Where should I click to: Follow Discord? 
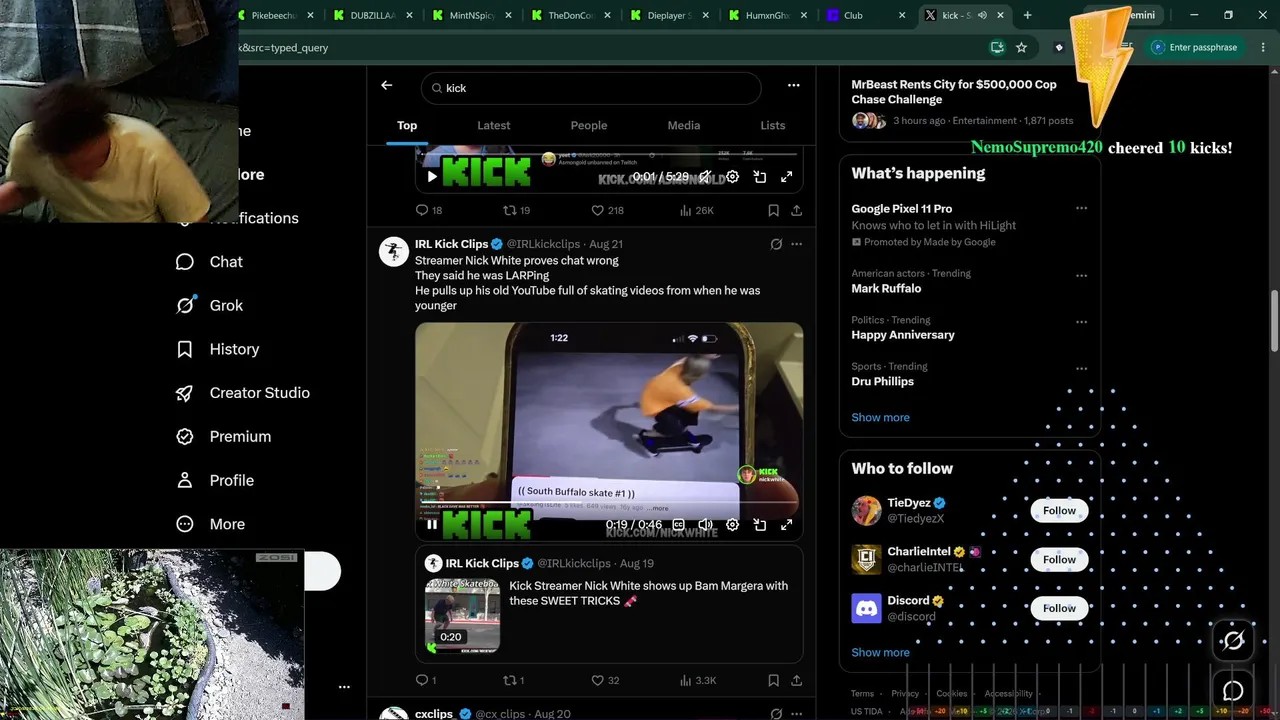point(1059,608)
